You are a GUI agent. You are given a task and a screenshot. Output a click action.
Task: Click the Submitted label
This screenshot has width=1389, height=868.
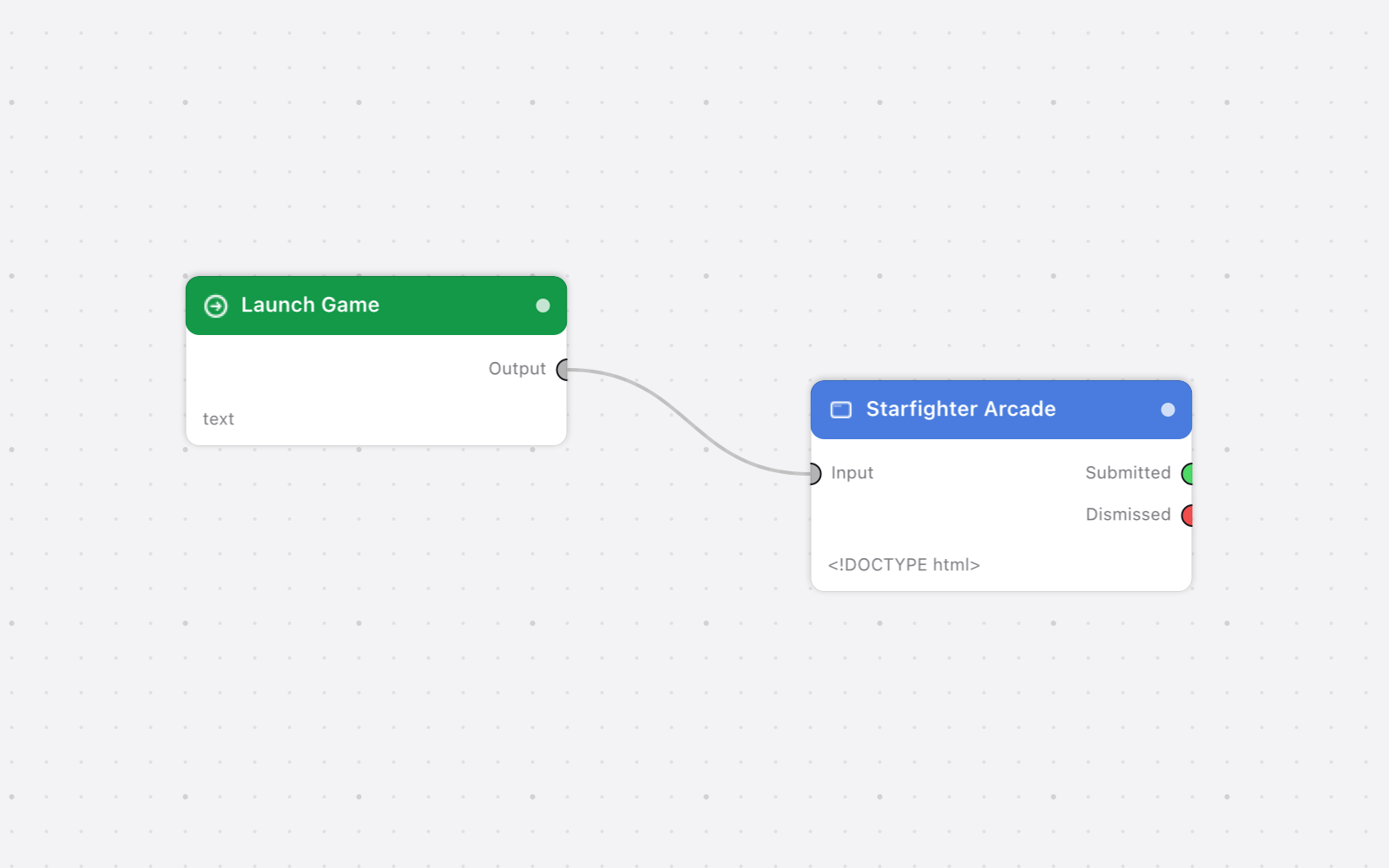click(x=1128, y=473)
